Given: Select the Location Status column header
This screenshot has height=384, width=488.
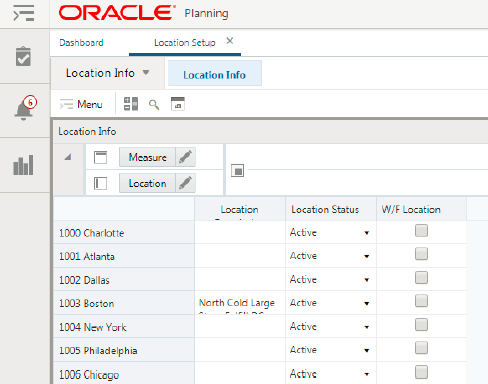Looking at the screenshot, I should pos(331,209).
